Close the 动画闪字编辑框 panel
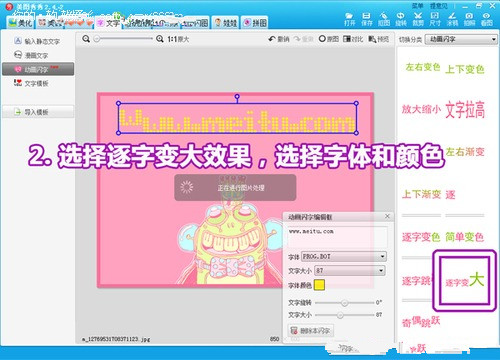Screen dimensions: 500x360 tap(387, 216)
